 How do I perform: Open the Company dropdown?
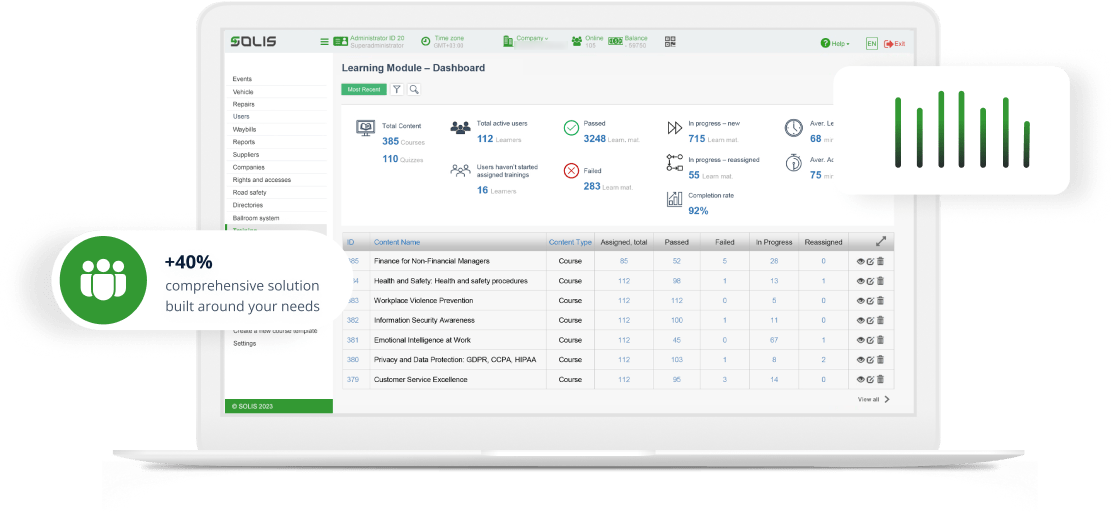532,38
